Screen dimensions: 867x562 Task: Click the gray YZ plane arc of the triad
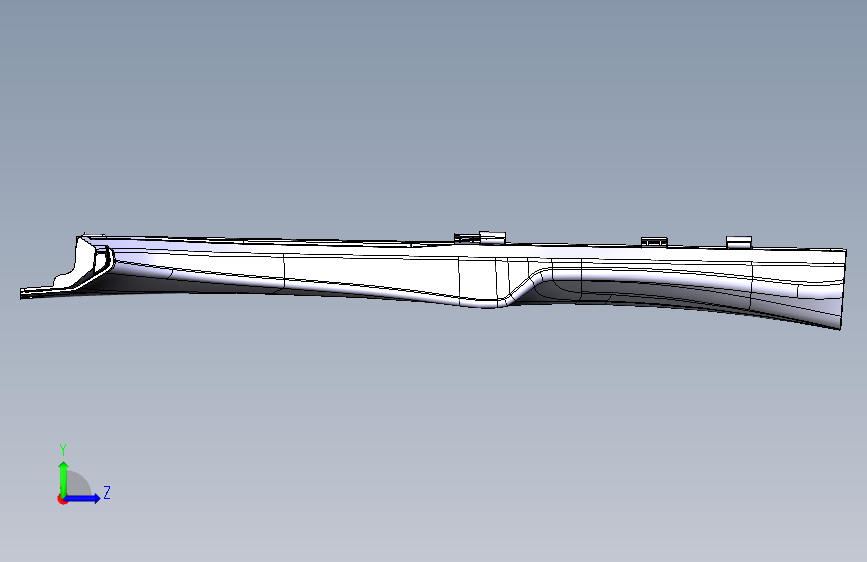coord(79,483)
